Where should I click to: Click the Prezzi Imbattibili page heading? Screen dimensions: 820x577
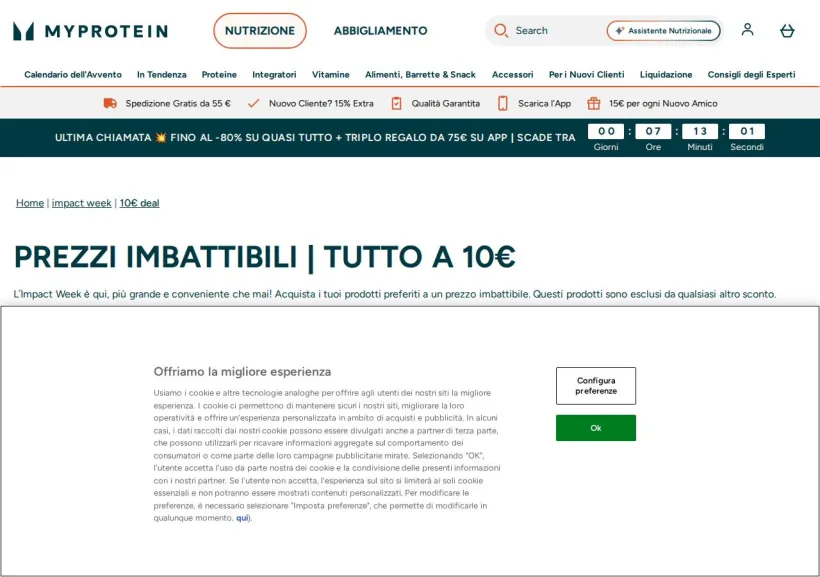click(x=265, y=257)
